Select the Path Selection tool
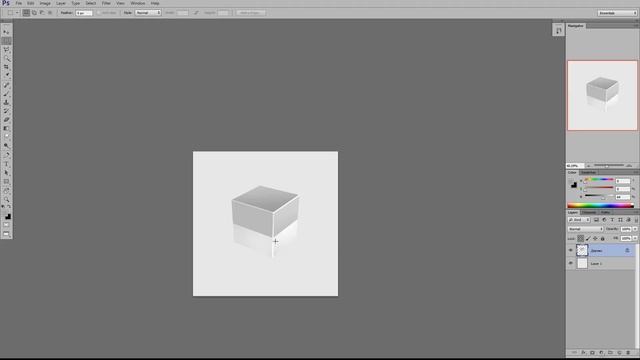Screen dimensions: 640x360 pos(6,173)
